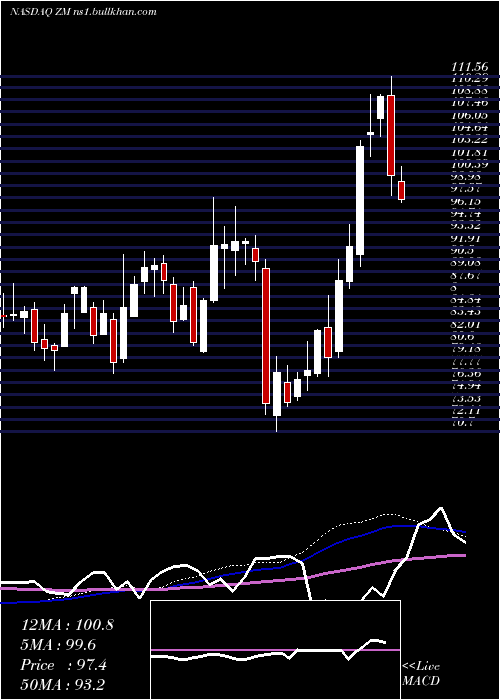This screenshot has height=700, width=500.
Task: Click the NASDAQ ZM ns1.bullkhan.com title text
Action: click(83, 12)
